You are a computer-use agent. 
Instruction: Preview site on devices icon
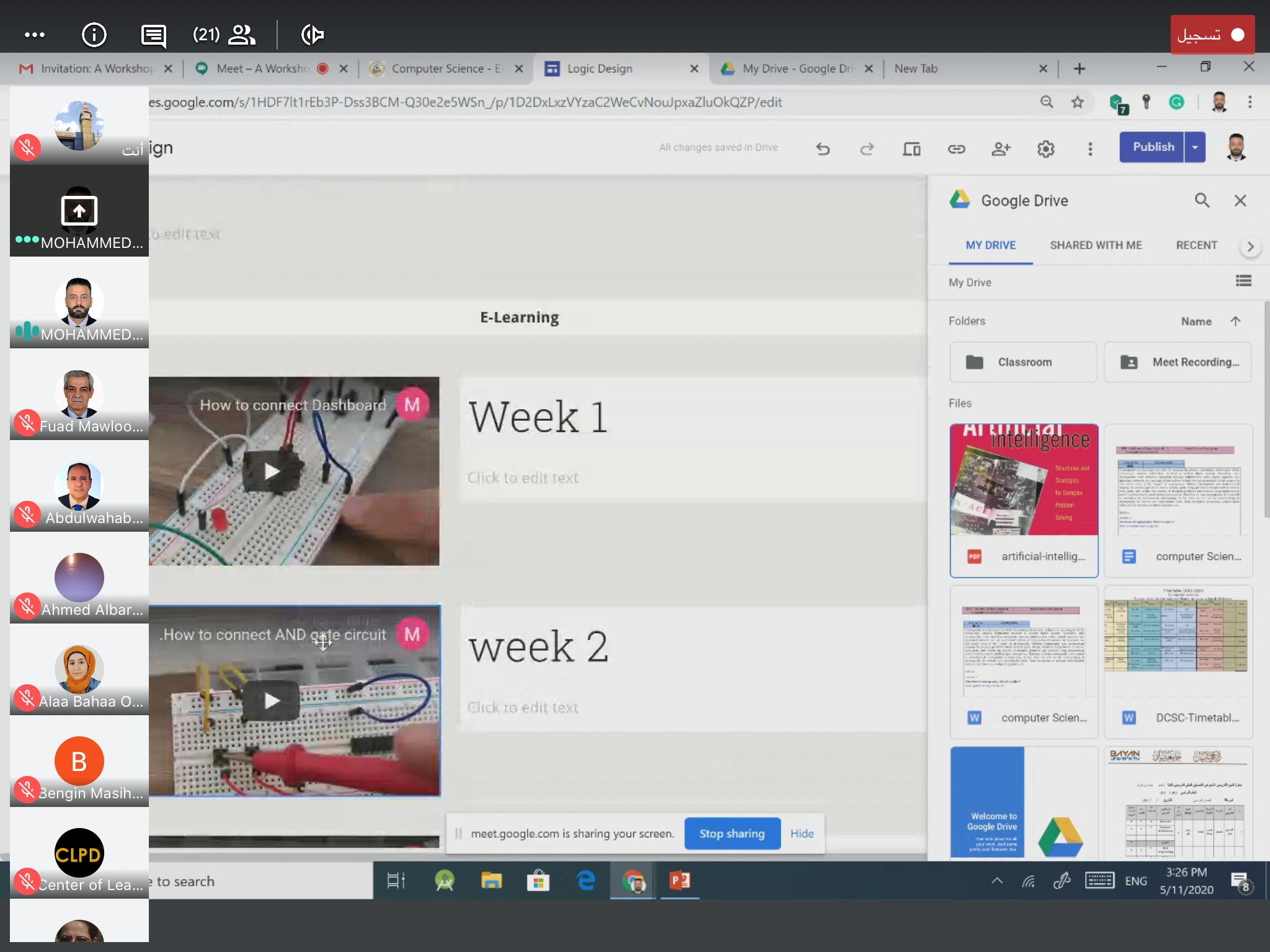(x=912, y=149)
